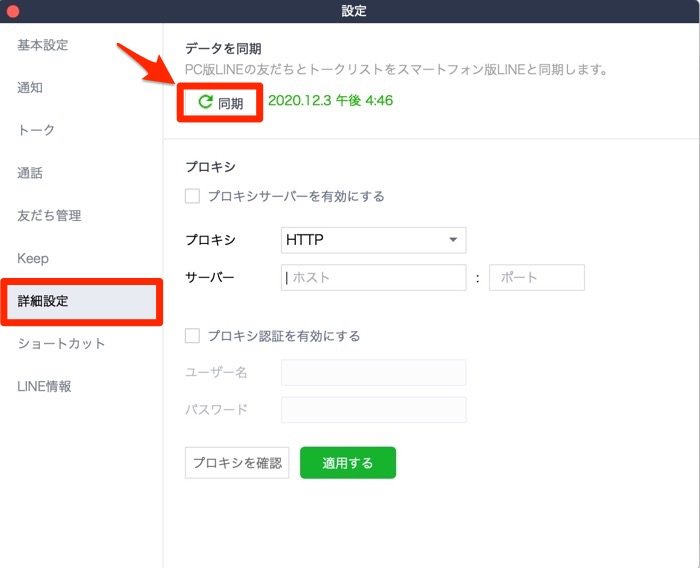This screenshot has height=568, width=700.
Task: Click the ユーザー名 input field
Action: tap(374, 372)
